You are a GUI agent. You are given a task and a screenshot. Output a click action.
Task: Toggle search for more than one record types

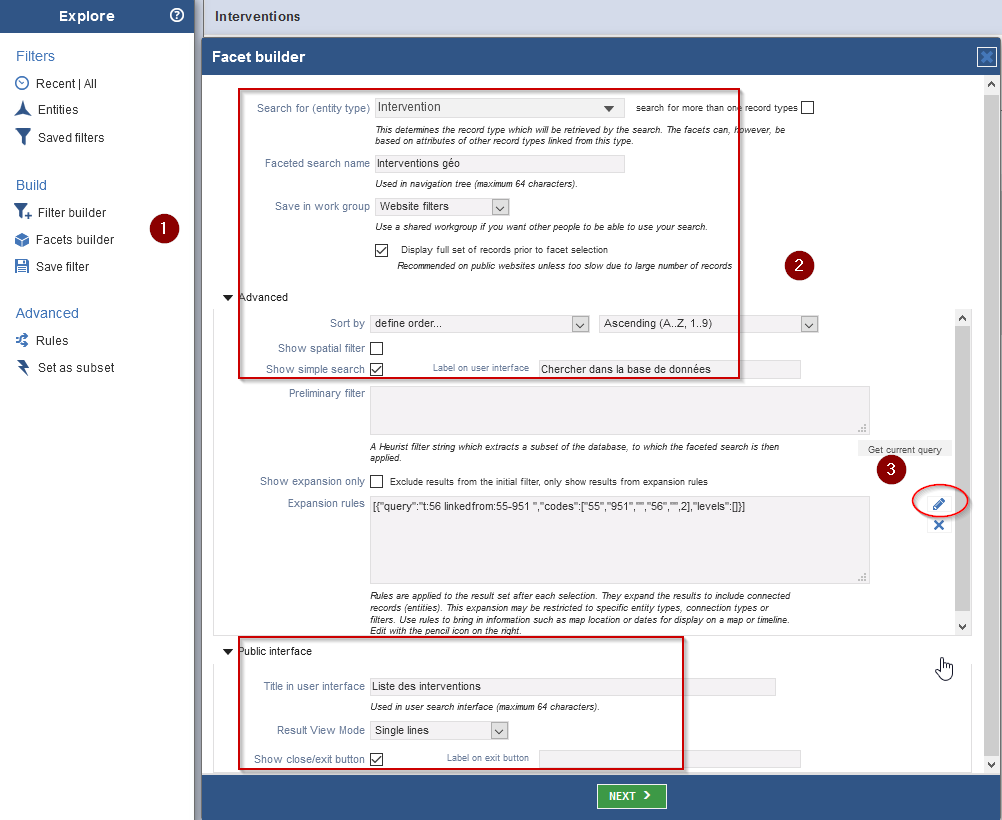[807, 107]
